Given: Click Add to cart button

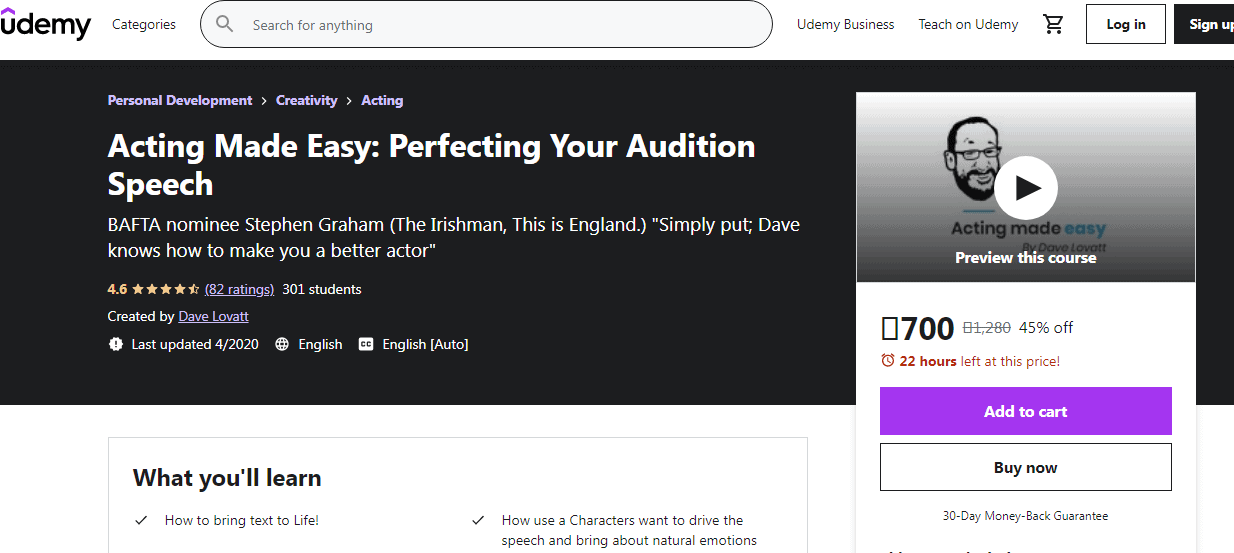Looking at the screenshot, I should point(1026,411).
